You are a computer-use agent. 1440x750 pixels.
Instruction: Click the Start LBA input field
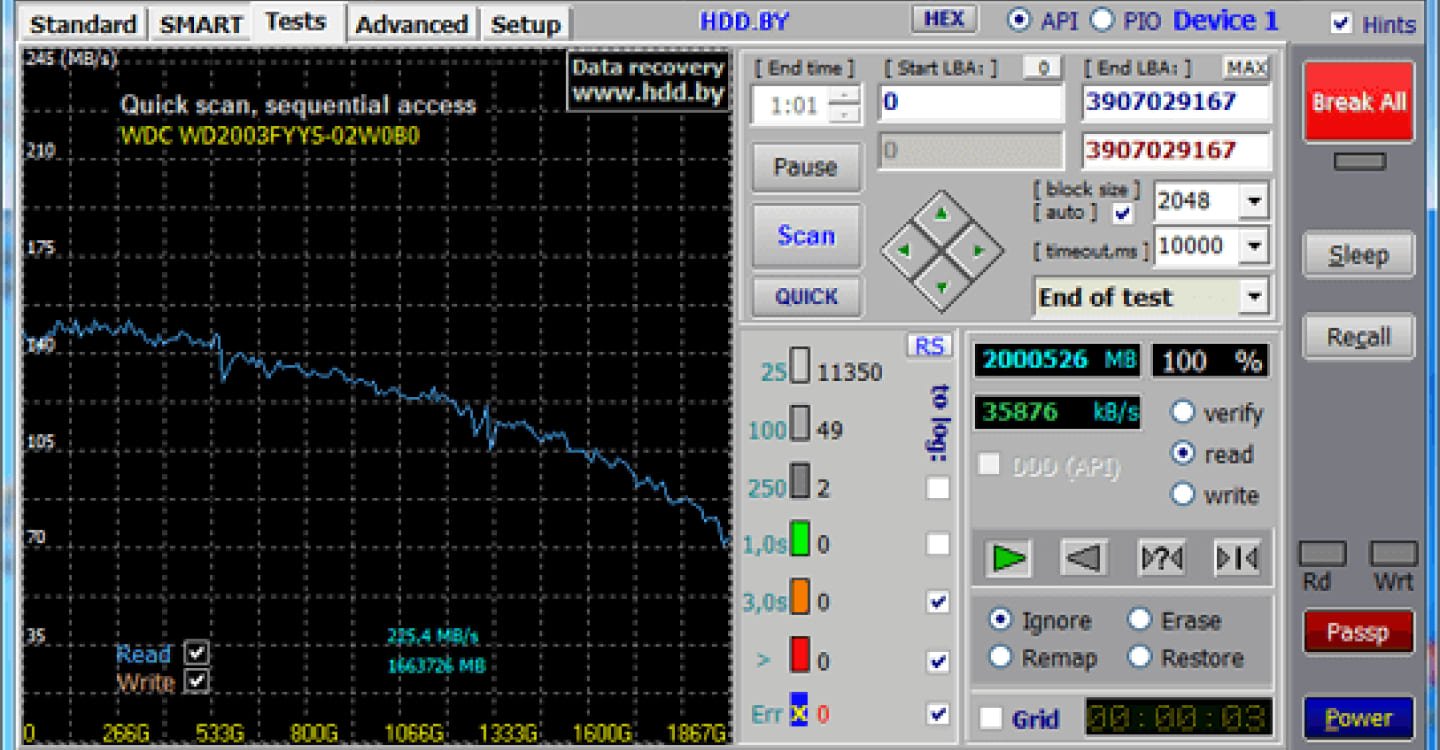(971, 102)
